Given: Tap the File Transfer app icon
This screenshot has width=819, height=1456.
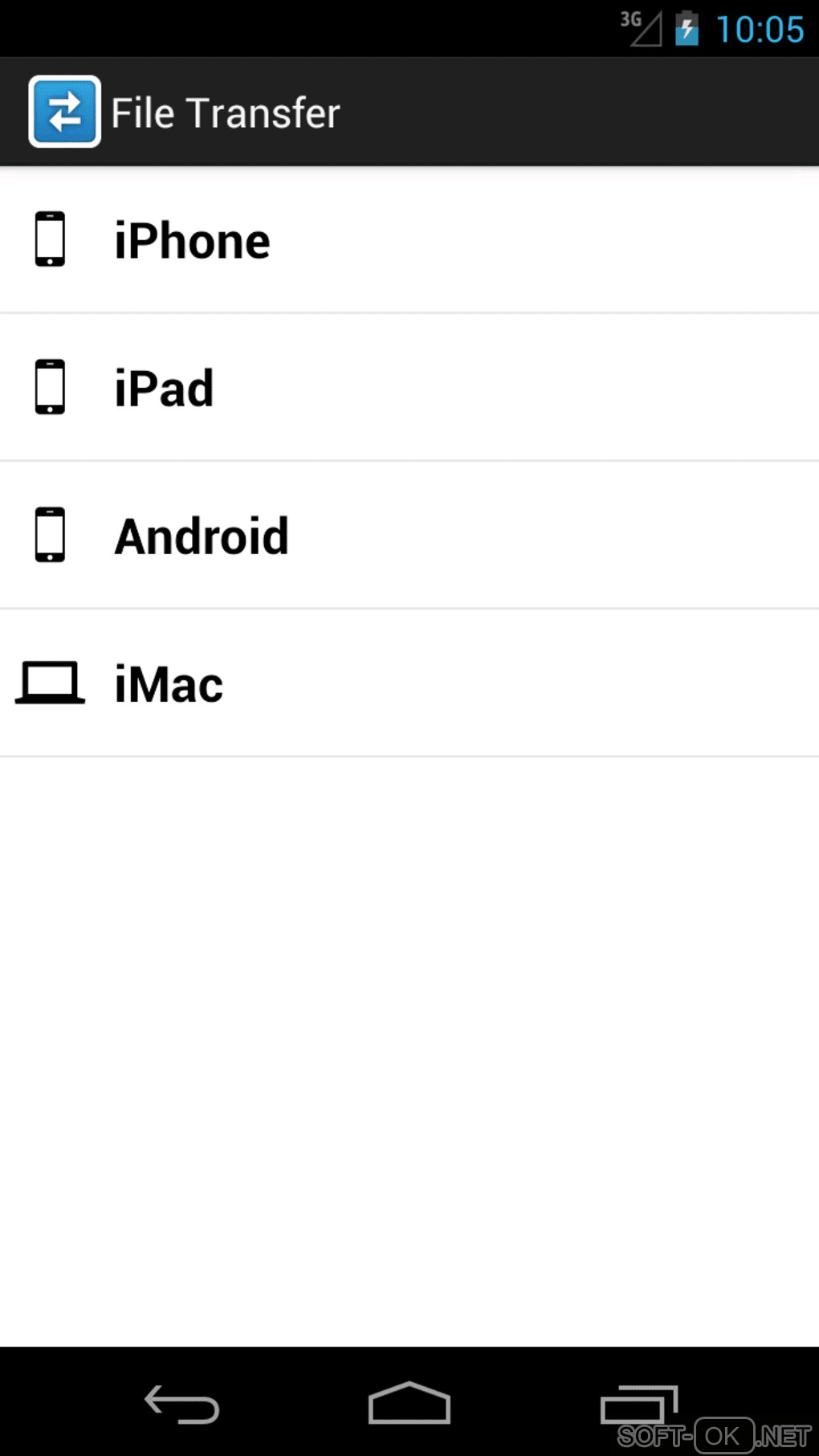Looking at the screenshot, I should pos(64,112).
